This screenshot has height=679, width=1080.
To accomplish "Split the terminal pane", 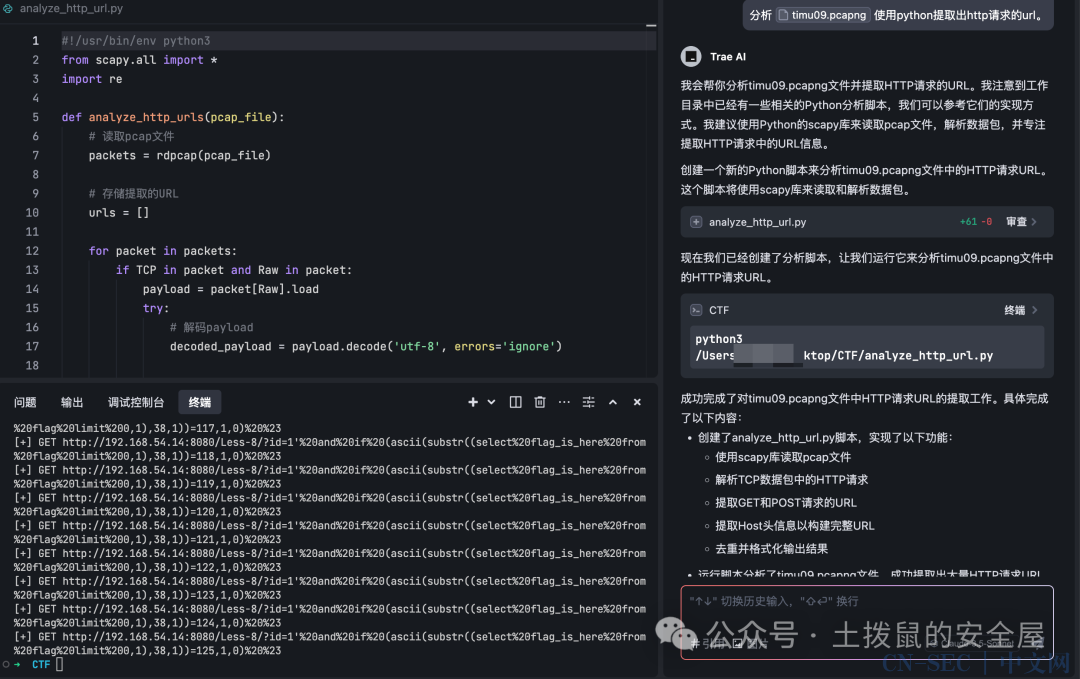I will [515, 402].
